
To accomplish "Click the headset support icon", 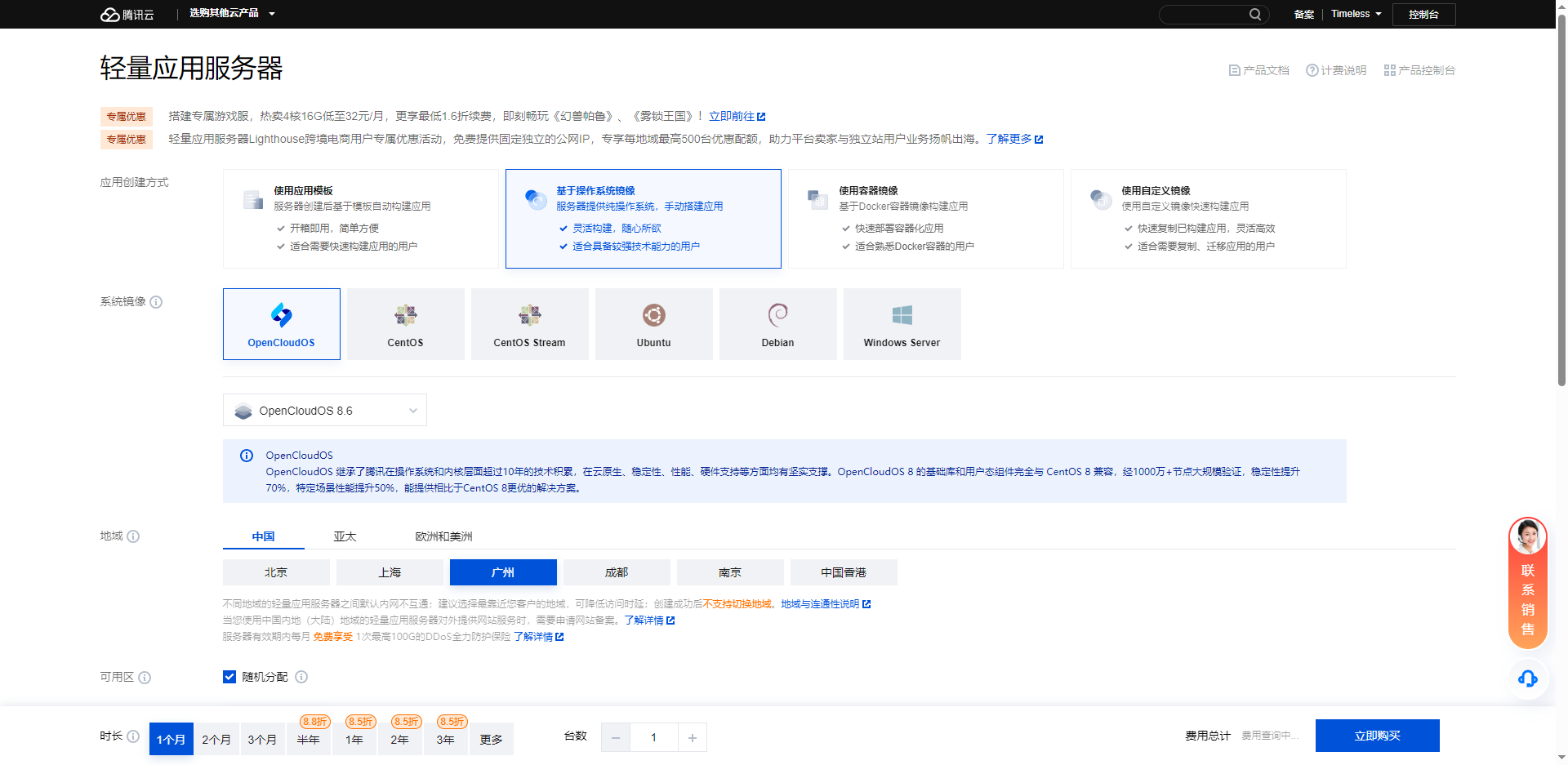I will pos(1528,678).
